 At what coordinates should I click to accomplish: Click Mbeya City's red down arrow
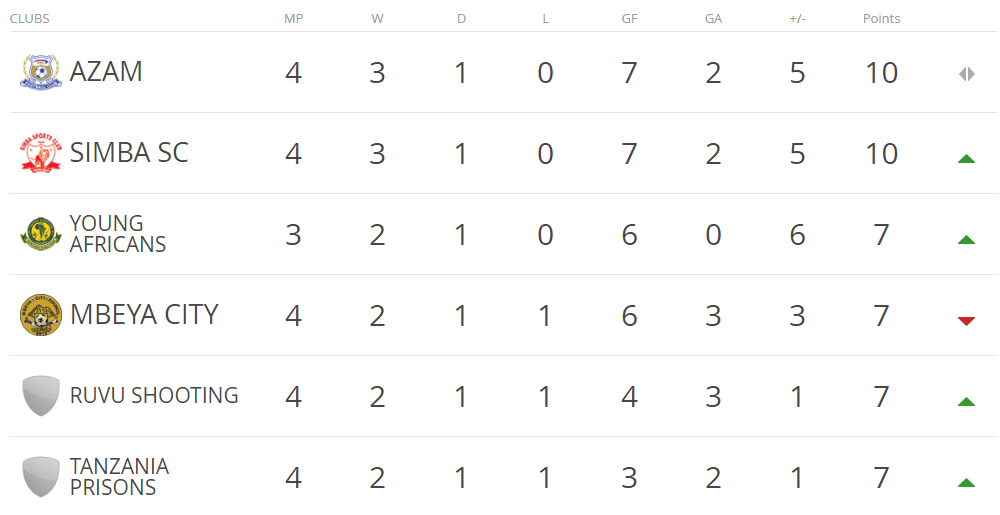point(967,321)
